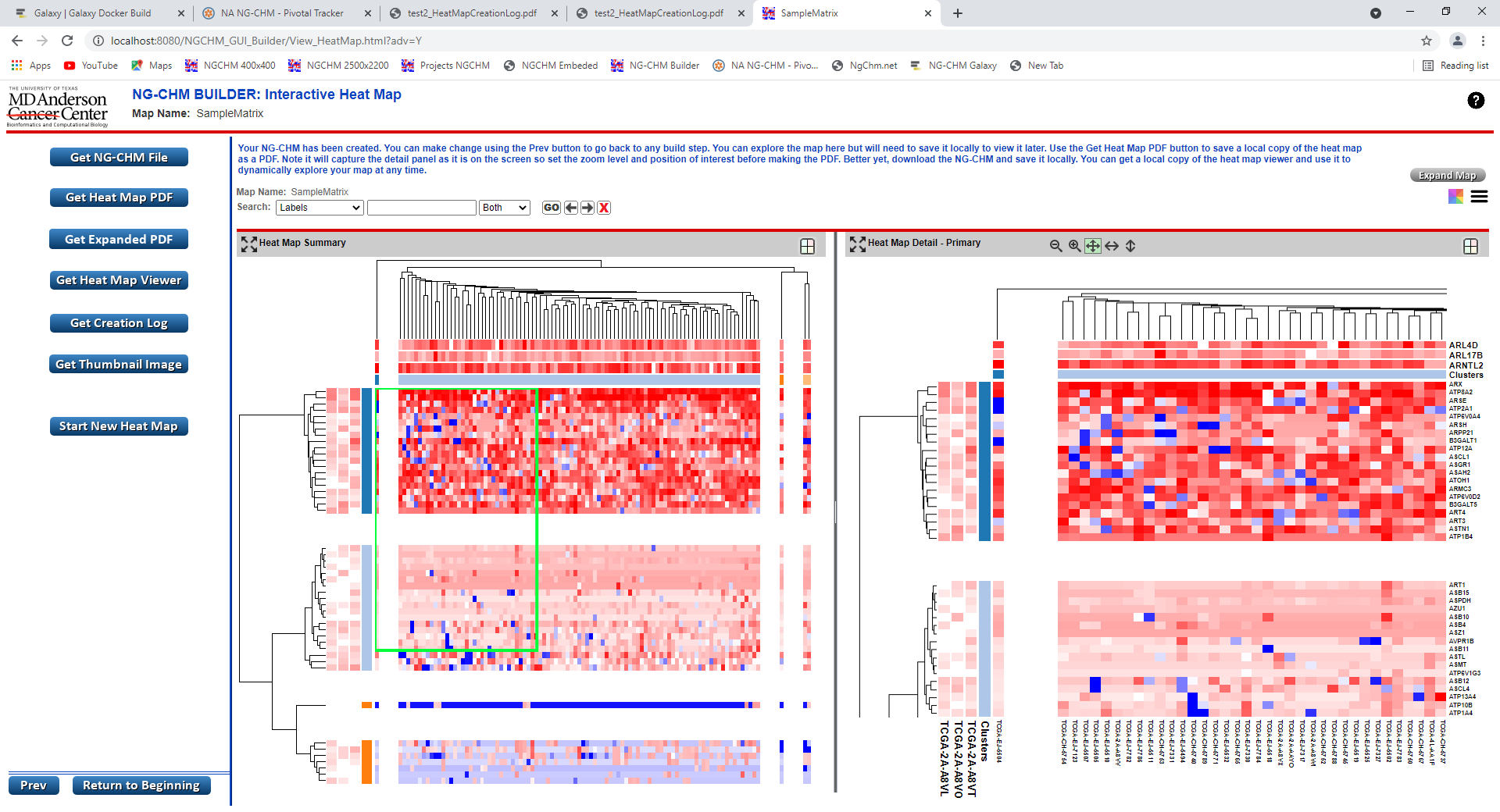Close the SampleMatrix tab

(928, 13)
